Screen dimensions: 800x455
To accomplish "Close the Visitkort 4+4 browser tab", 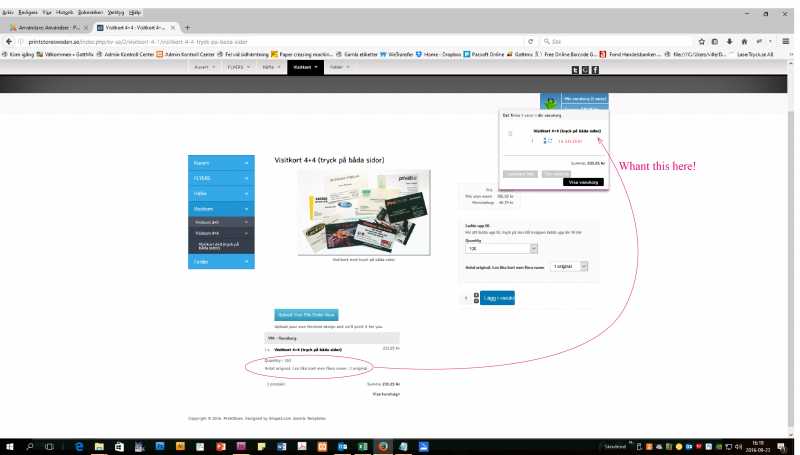I will (x=173, y=28).
